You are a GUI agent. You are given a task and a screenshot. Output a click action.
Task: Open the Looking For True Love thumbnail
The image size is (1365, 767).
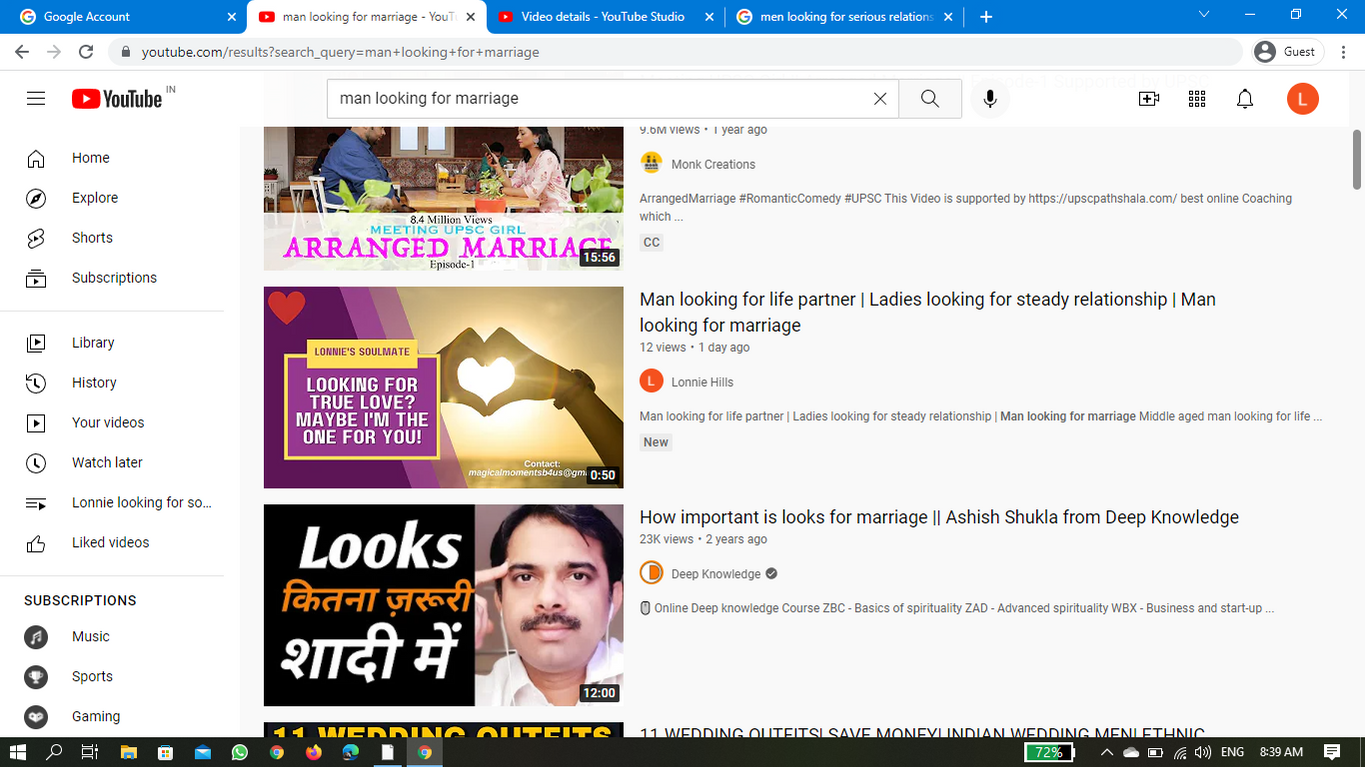[443, 388]
